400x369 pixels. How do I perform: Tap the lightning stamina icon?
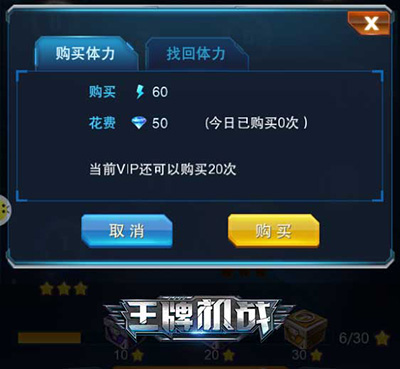pos(140,92)
